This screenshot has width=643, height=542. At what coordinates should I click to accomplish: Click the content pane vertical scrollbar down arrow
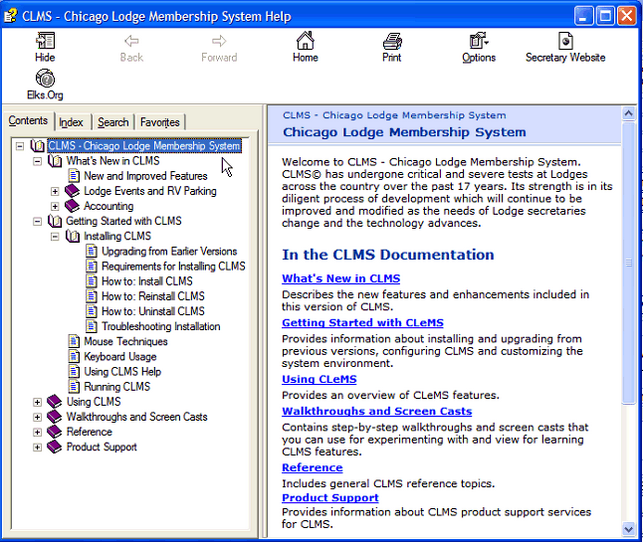click(629, 529)
